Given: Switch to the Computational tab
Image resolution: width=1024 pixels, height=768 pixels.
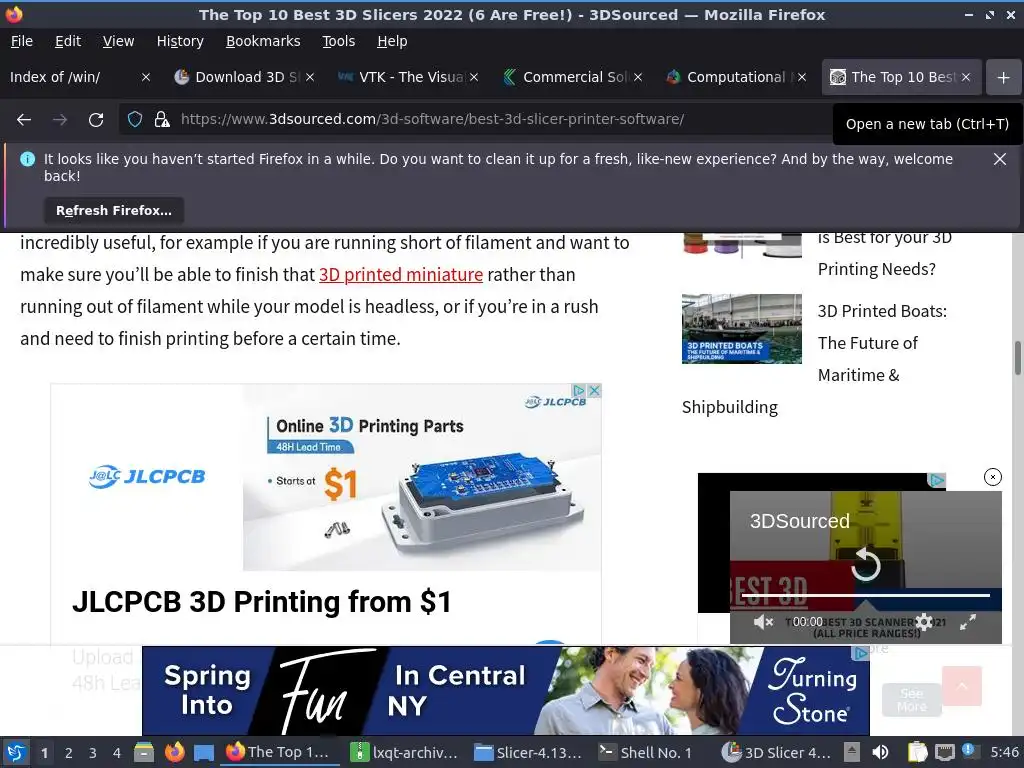Looking at the screenshot, I should (728, 77).
